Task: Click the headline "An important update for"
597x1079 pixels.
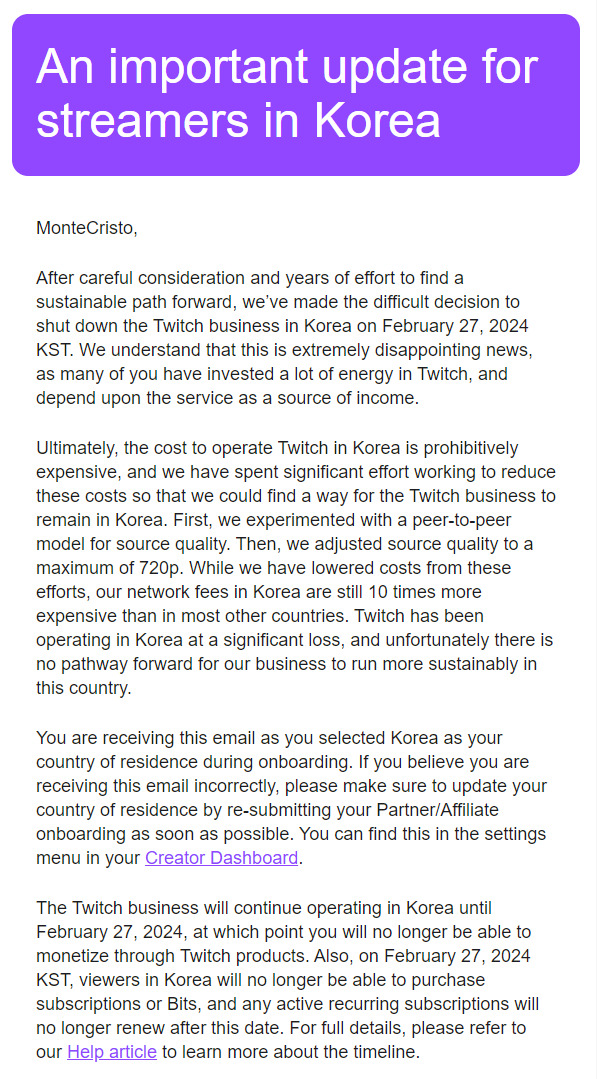Action: pyautogui.click(x=287, y=67)
